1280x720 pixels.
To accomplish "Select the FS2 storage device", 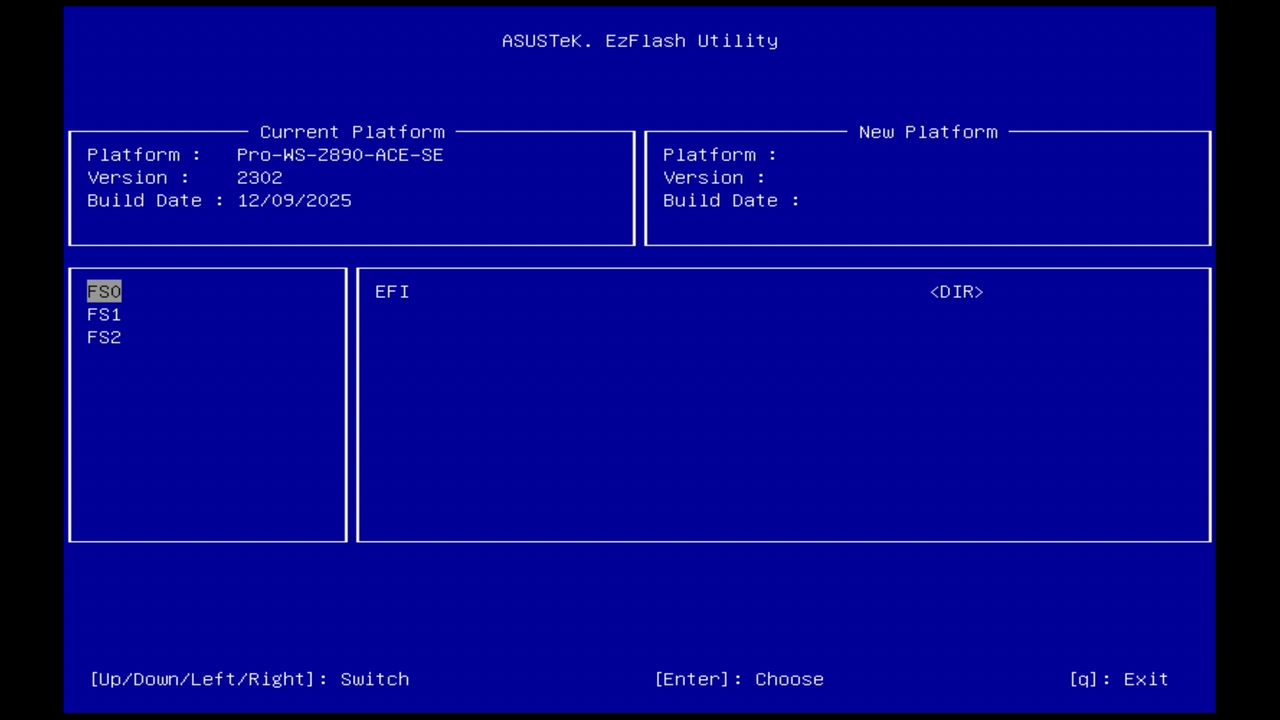I will (104, 337).
